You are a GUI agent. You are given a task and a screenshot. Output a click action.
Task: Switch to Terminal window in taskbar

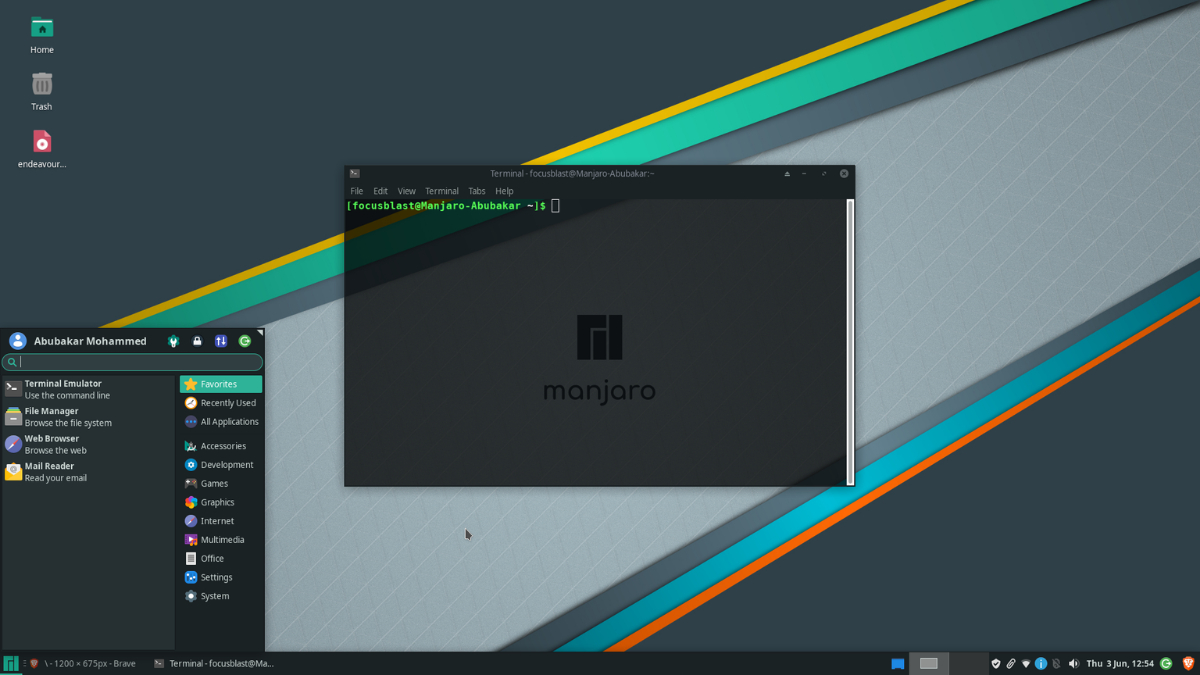(x=213, y=663)
